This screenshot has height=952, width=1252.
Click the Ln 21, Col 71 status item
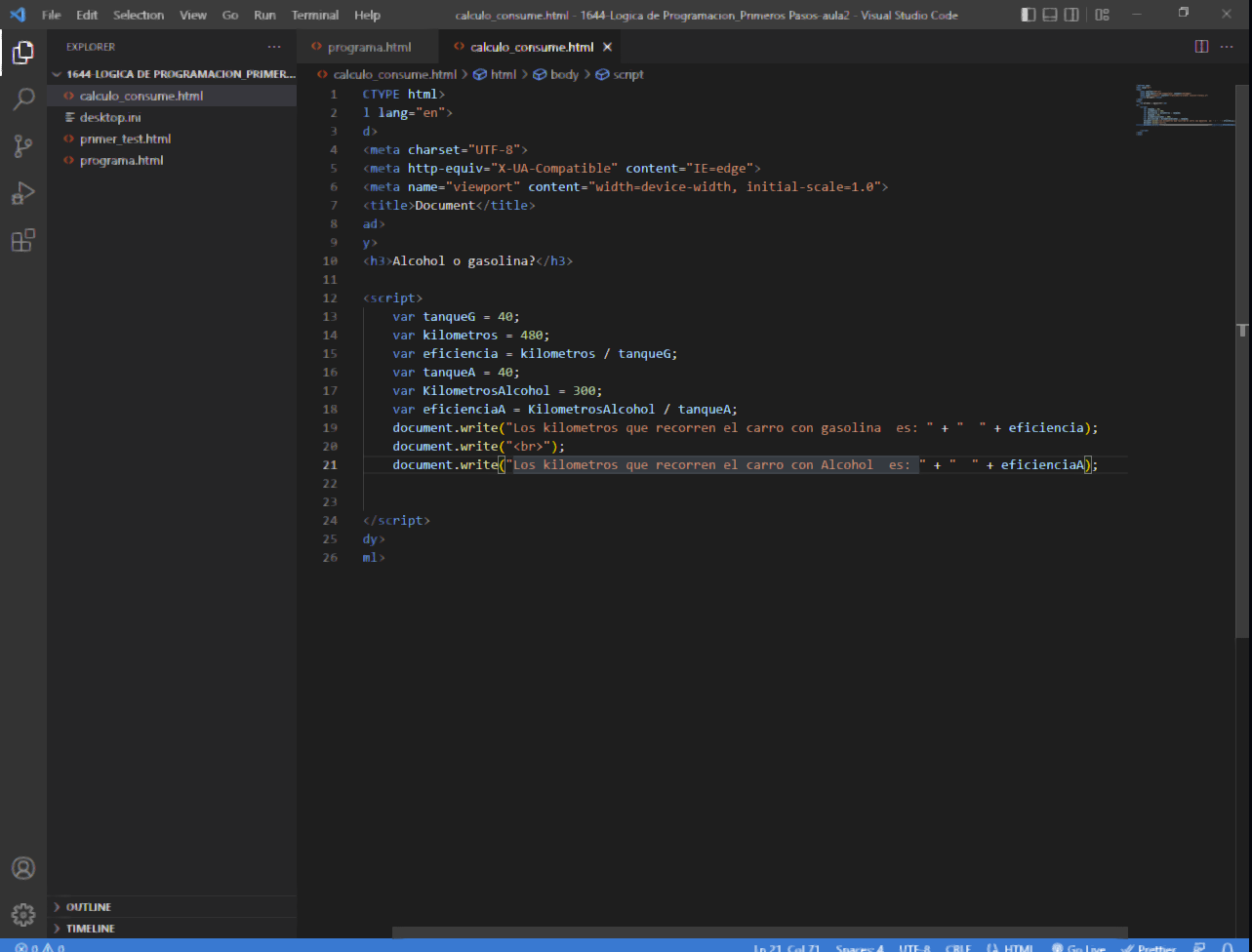tap(787, 947)
